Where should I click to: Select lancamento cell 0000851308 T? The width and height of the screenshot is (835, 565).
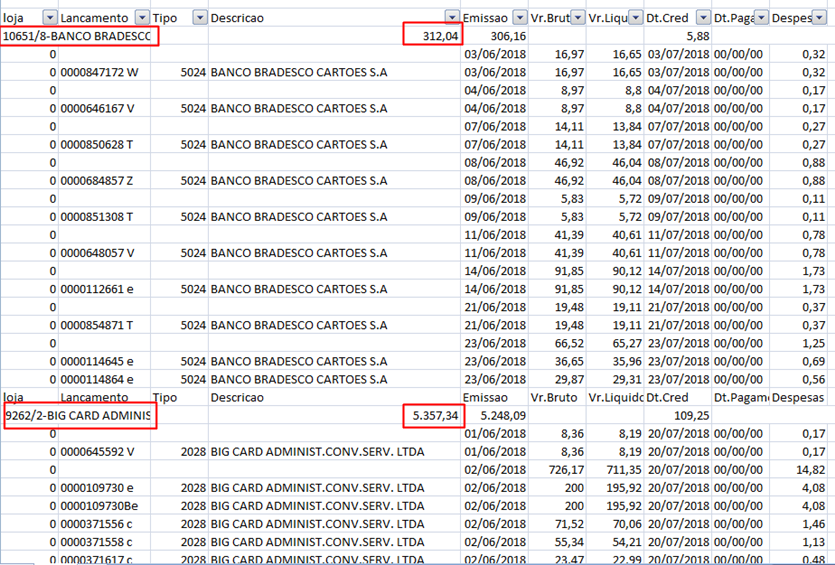click(x=104, y=217)
